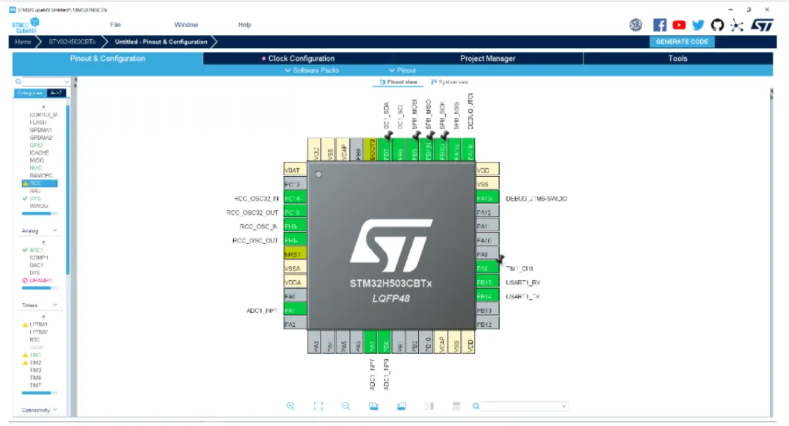Select the Pinout view tab
This screenshot has height=426, width=789.
[x=399, y=82]
